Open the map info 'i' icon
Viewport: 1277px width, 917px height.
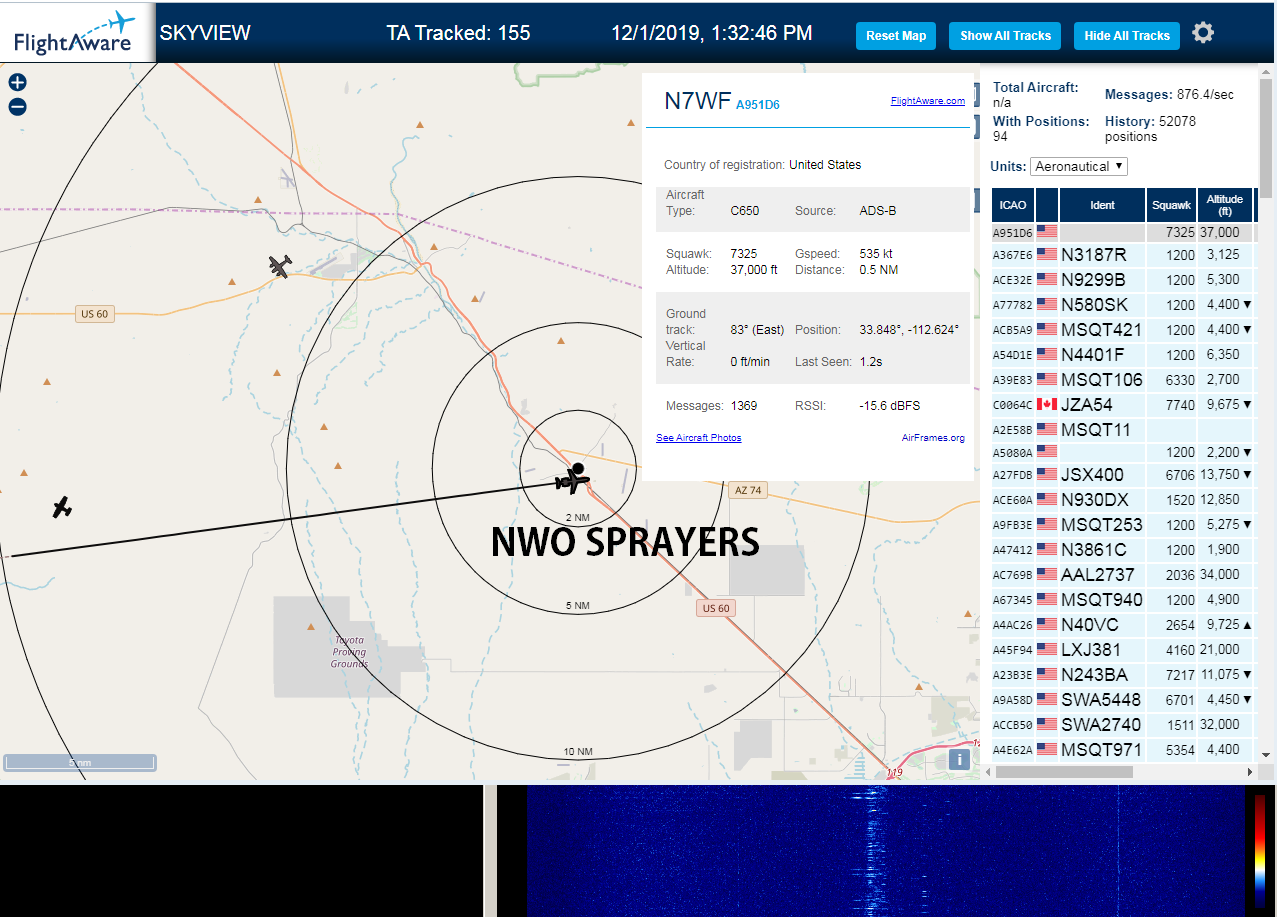(959, 759)
